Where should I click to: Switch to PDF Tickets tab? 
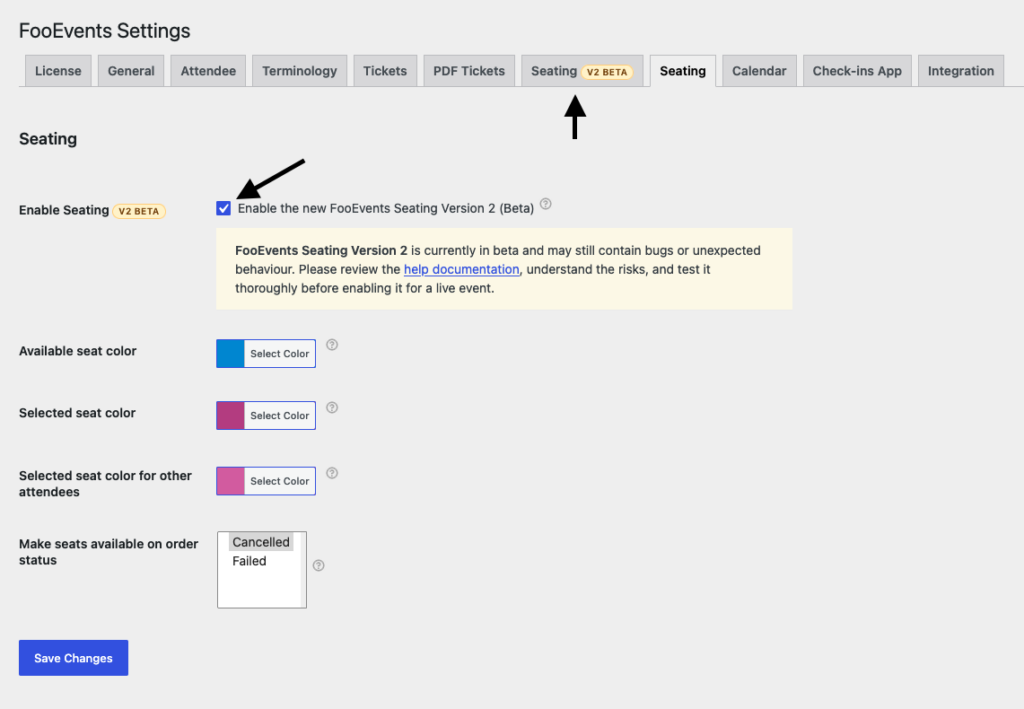coord(469,71)
